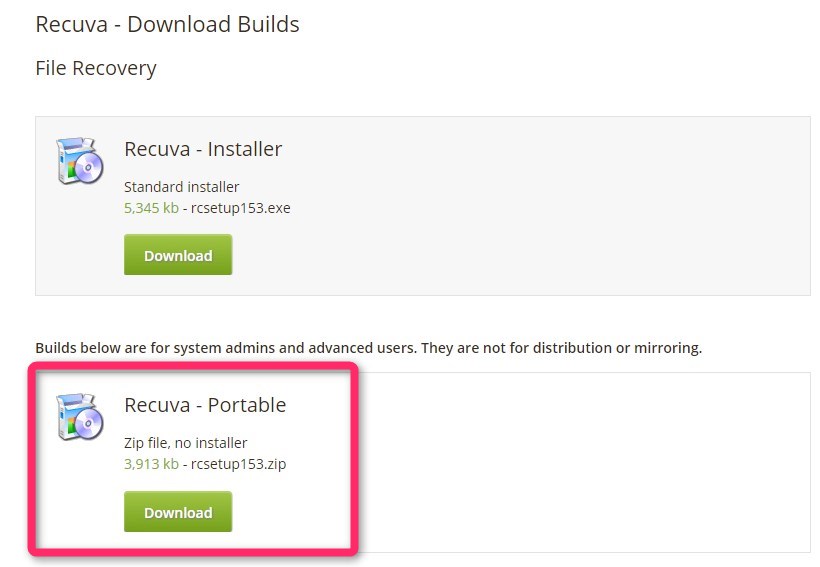Download the standard Recuva installer
This screenshot has width=820, height=567.
click(x=178, y=255)
